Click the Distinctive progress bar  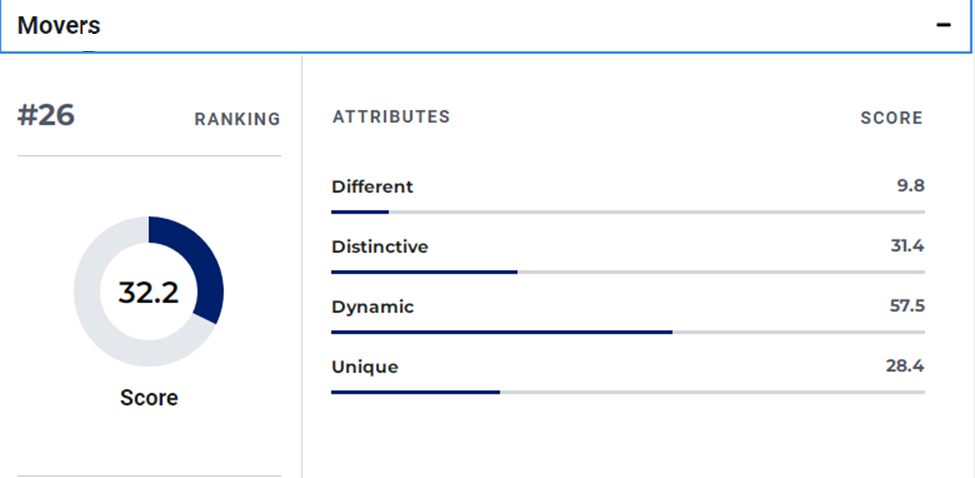(x=627, y=272)
